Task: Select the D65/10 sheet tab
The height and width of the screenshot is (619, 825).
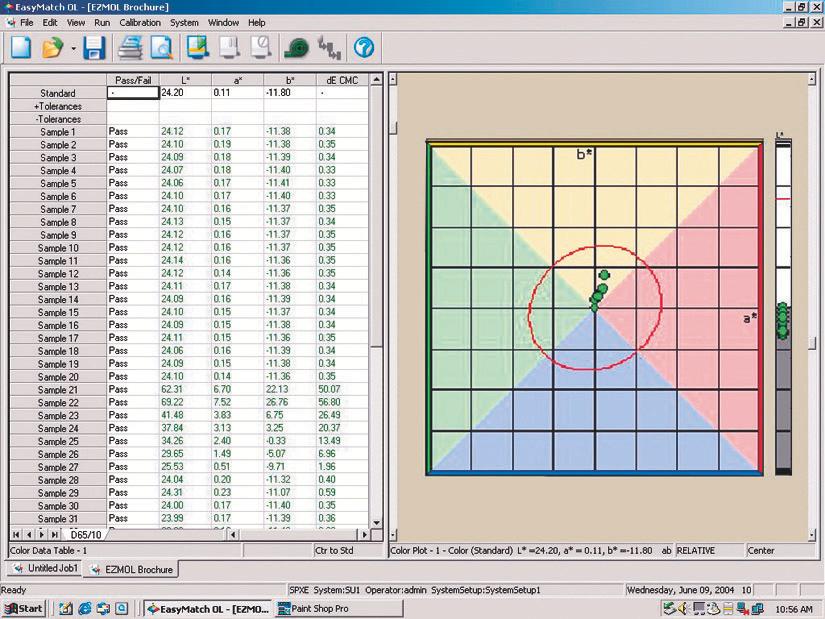Action: [x=85, y=535]
